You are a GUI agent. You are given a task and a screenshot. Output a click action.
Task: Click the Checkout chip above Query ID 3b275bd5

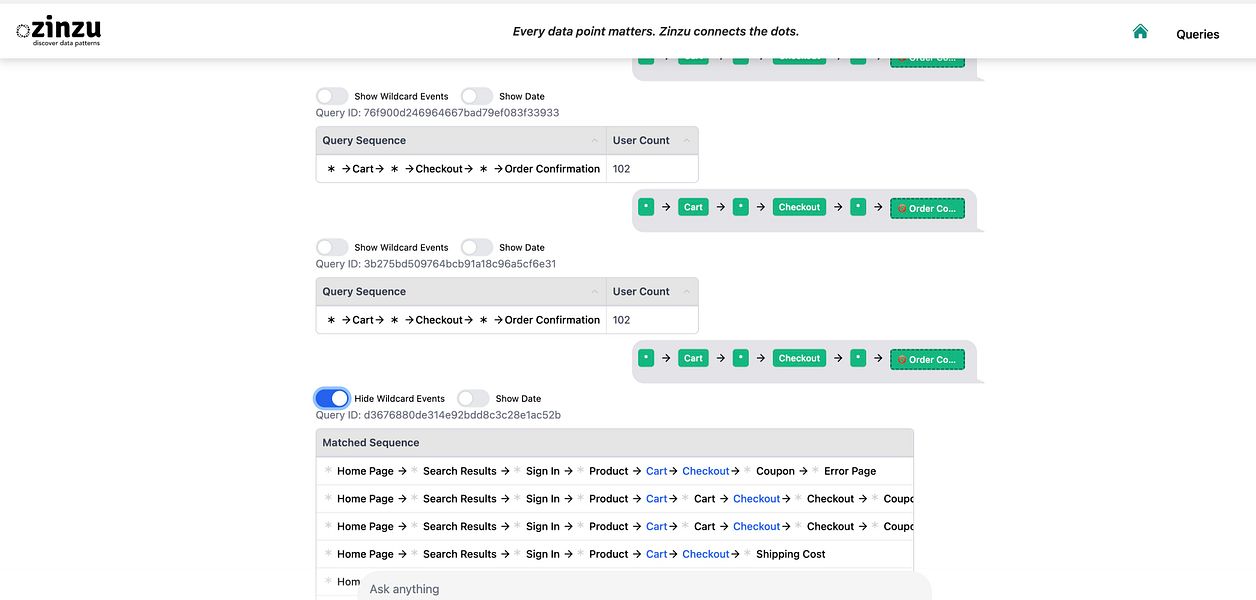[799, 207]
